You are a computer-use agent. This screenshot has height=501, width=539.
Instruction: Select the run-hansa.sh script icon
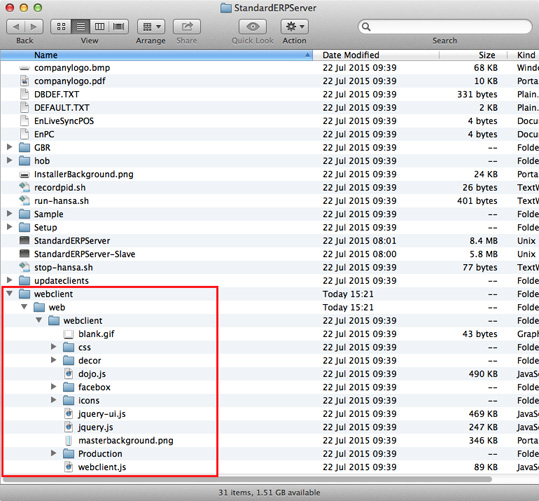[x=24, y=201]
